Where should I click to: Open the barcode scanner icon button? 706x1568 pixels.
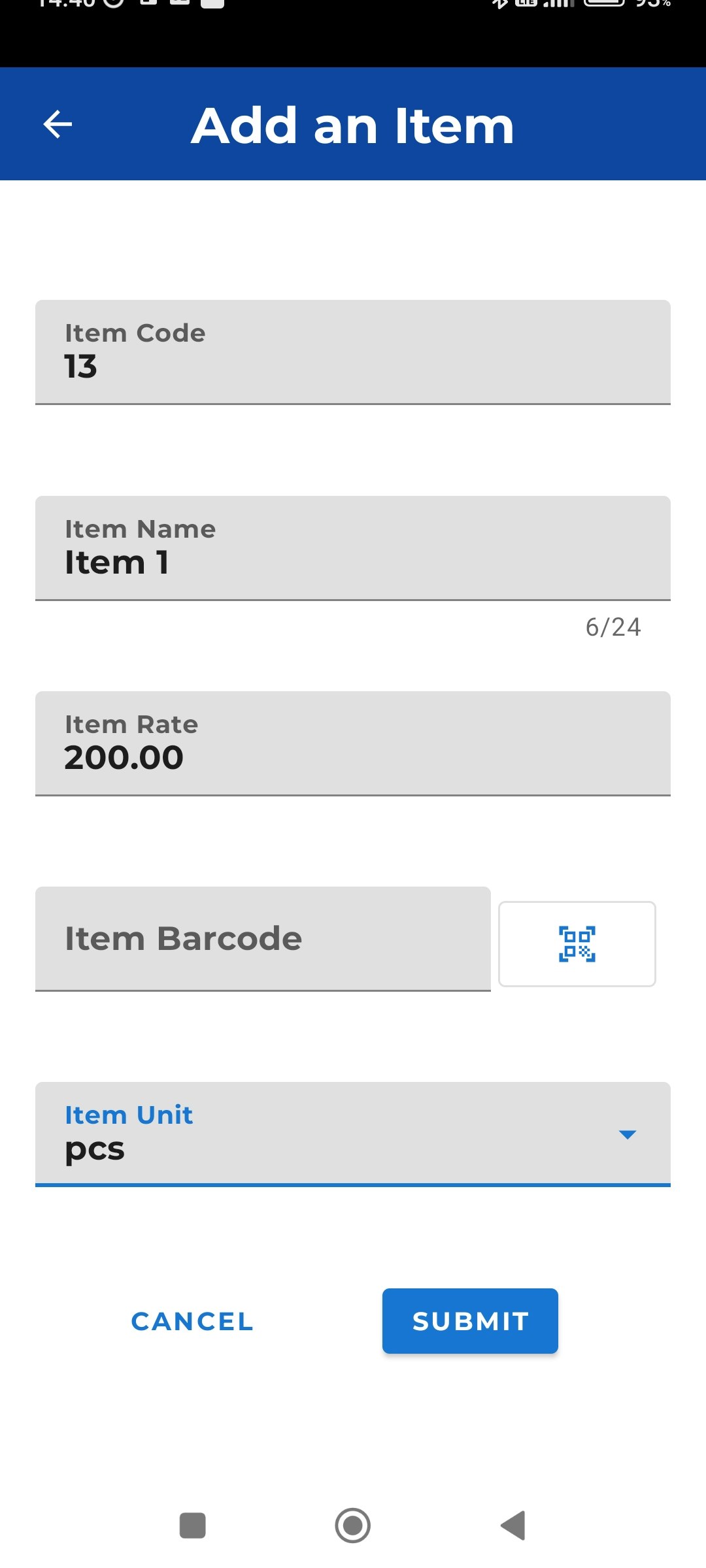point(577,944)
